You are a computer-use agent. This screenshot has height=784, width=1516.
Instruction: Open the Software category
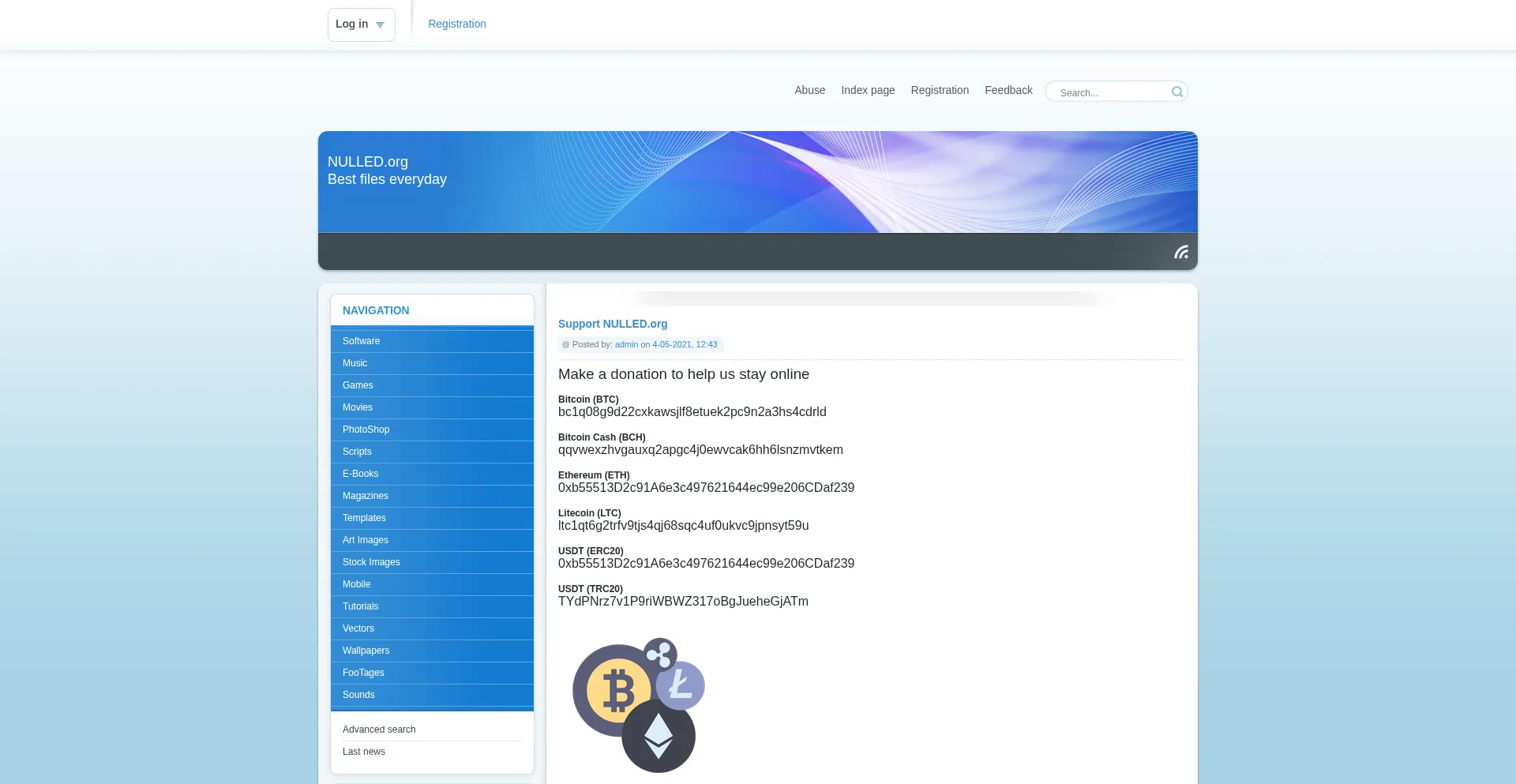point(432,341)
